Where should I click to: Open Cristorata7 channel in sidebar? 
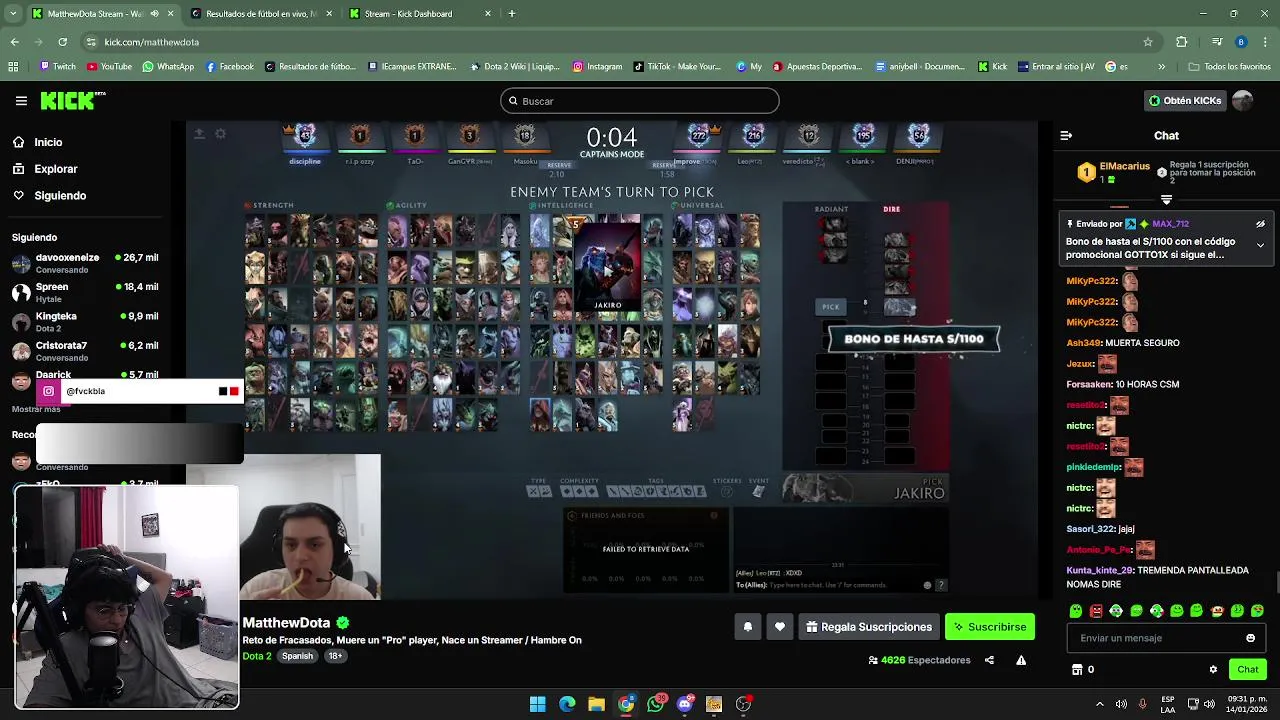point(85,351)
